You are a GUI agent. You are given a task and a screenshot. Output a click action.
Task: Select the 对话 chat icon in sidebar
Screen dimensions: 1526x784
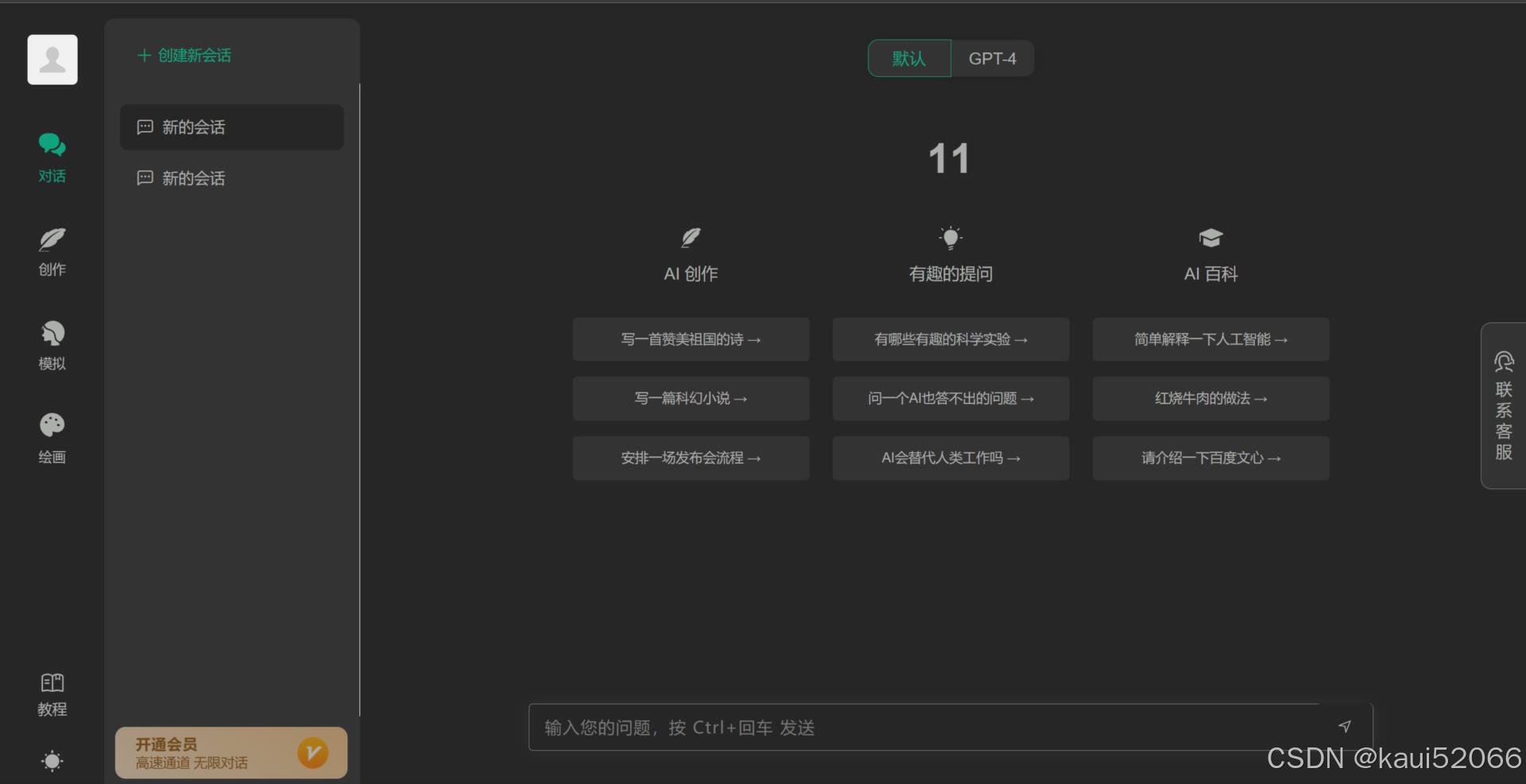click(x=52, y=156)
